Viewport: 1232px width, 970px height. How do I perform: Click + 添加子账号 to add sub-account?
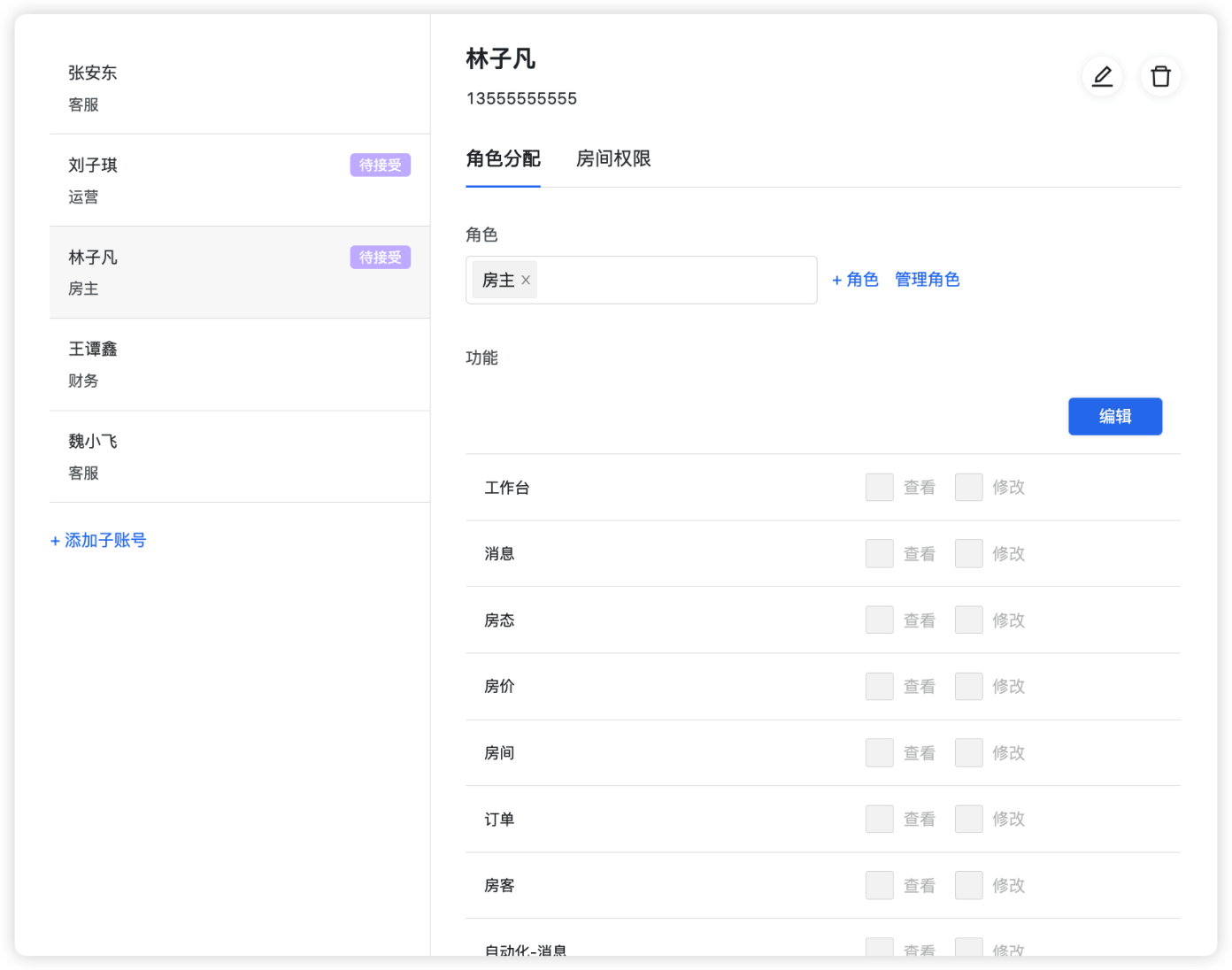98,540
